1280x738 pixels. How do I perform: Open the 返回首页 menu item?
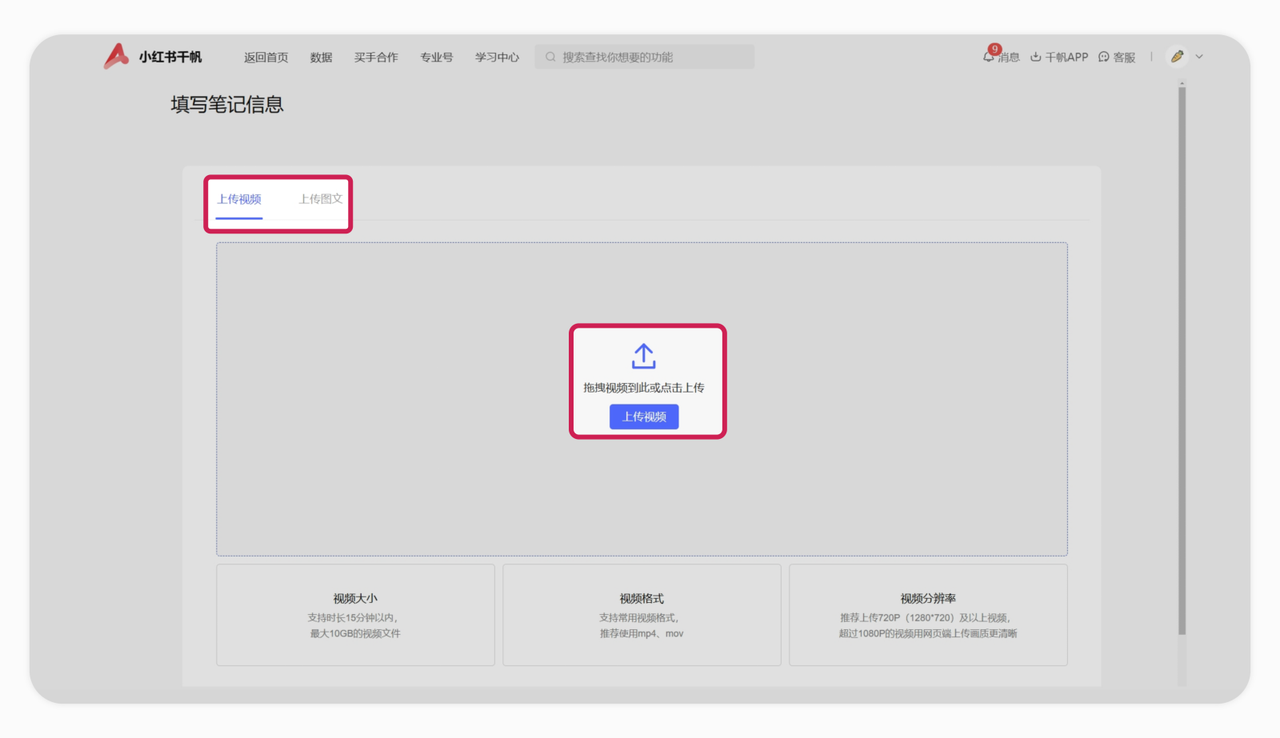point(266,57)
